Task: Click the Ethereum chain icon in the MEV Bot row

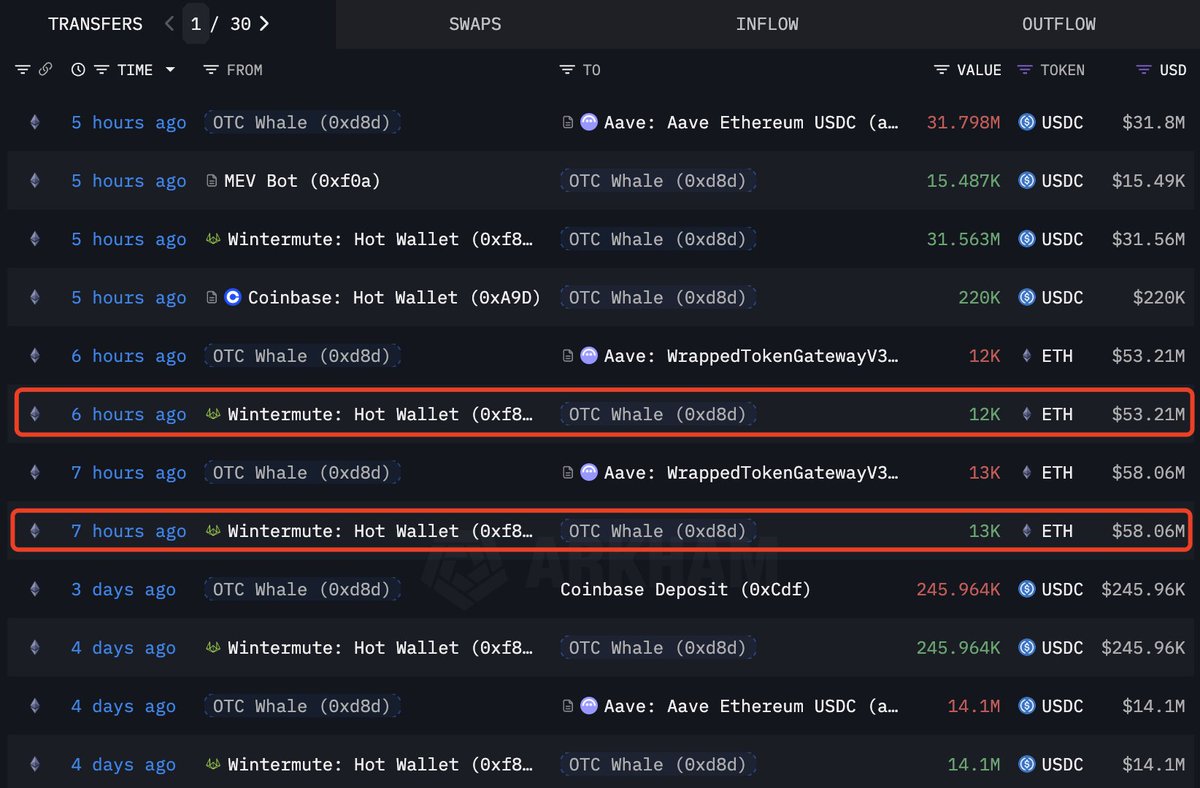Action: click(36, 181)
